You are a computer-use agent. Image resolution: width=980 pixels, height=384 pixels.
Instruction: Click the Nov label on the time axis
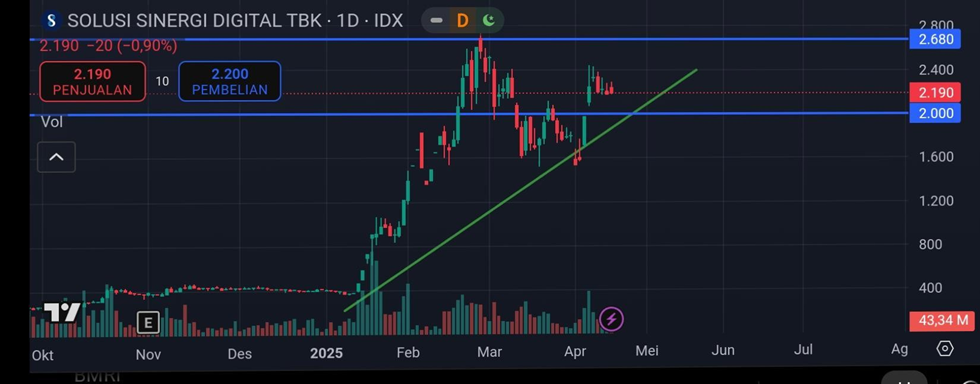point(148,355)
